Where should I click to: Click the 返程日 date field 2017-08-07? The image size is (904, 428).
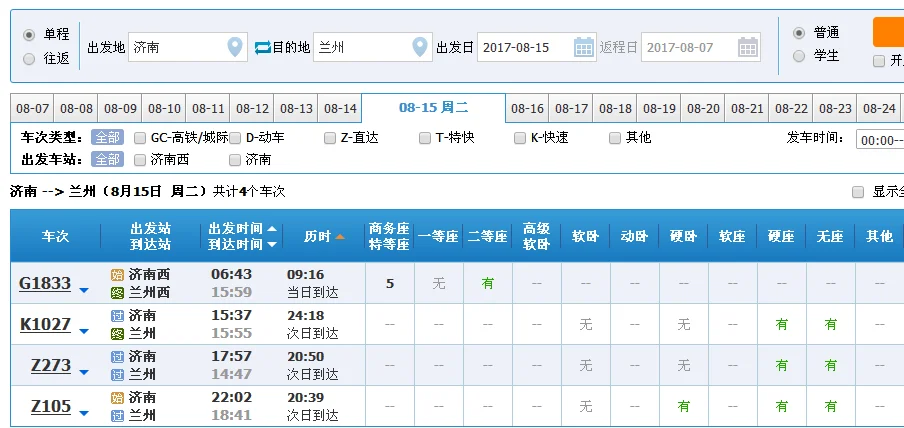point(701,47)
